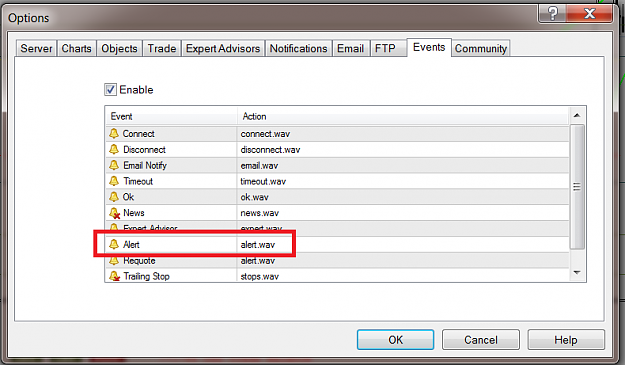
Task: Switch to the Server tab
Action: (36, 49)
